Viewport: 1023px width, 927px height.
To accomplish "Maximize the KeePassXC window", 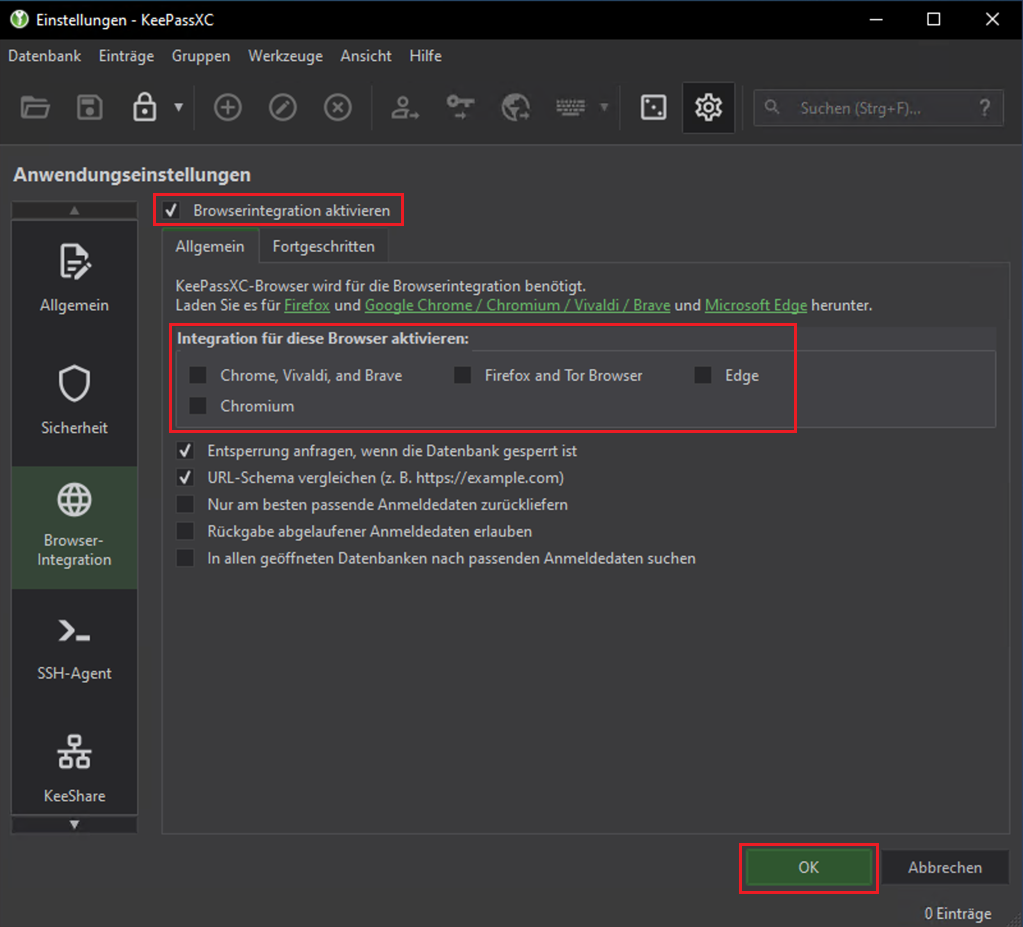I will (934, 20).
